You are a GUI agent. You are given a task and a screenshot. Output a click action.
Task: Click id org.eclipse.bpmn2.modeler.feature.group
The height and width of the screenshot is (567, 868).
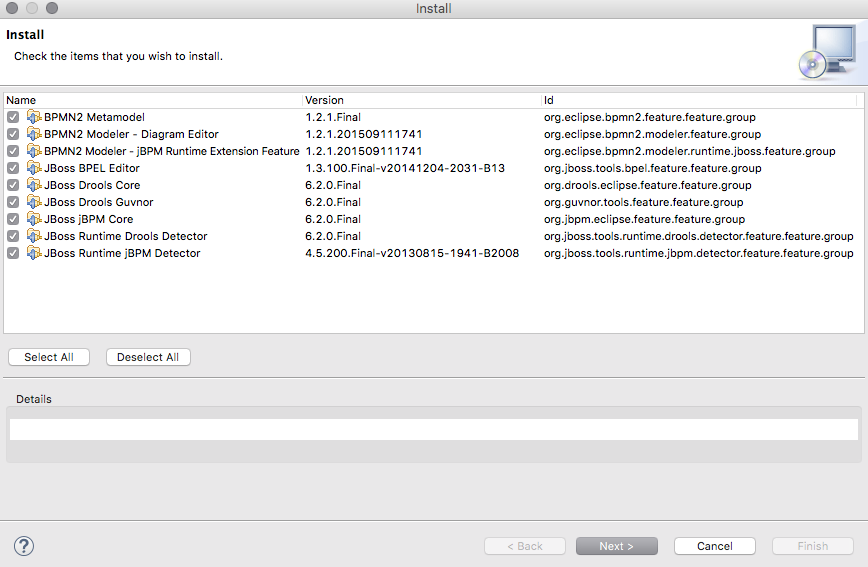click(x=652, y=135)
